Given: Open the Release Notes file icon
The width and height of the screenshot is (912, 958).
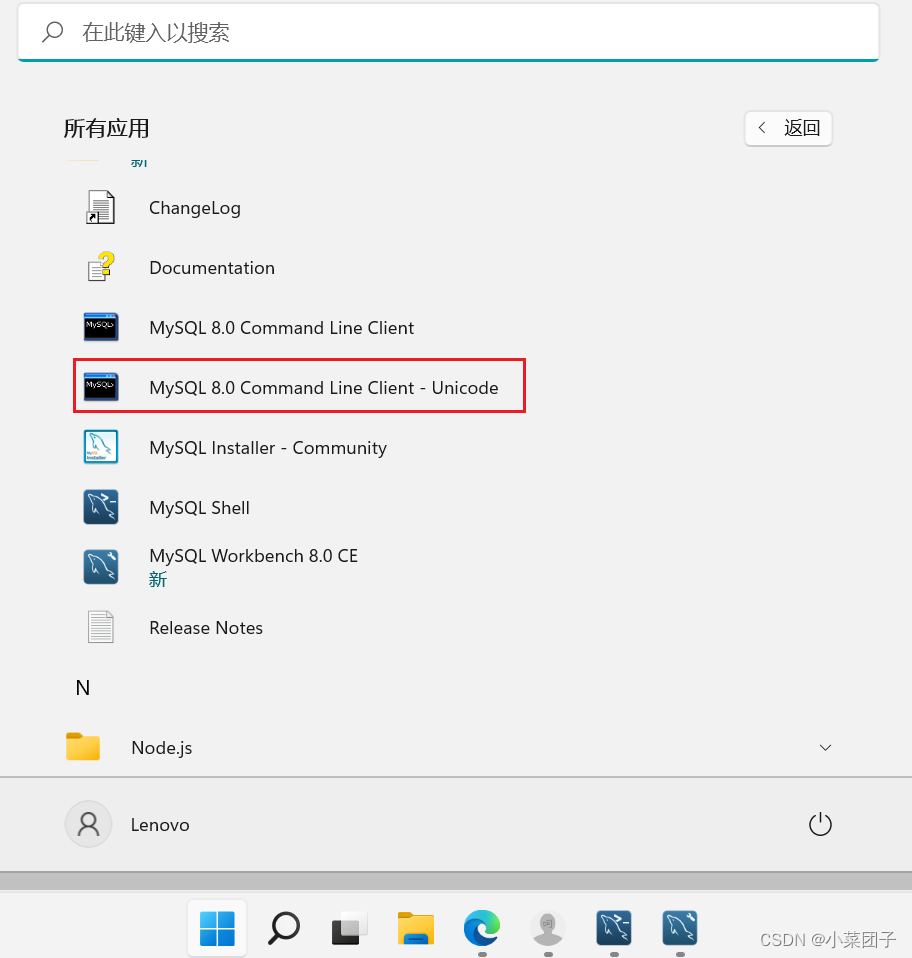Looking at the screenshot, I should 101,627.
